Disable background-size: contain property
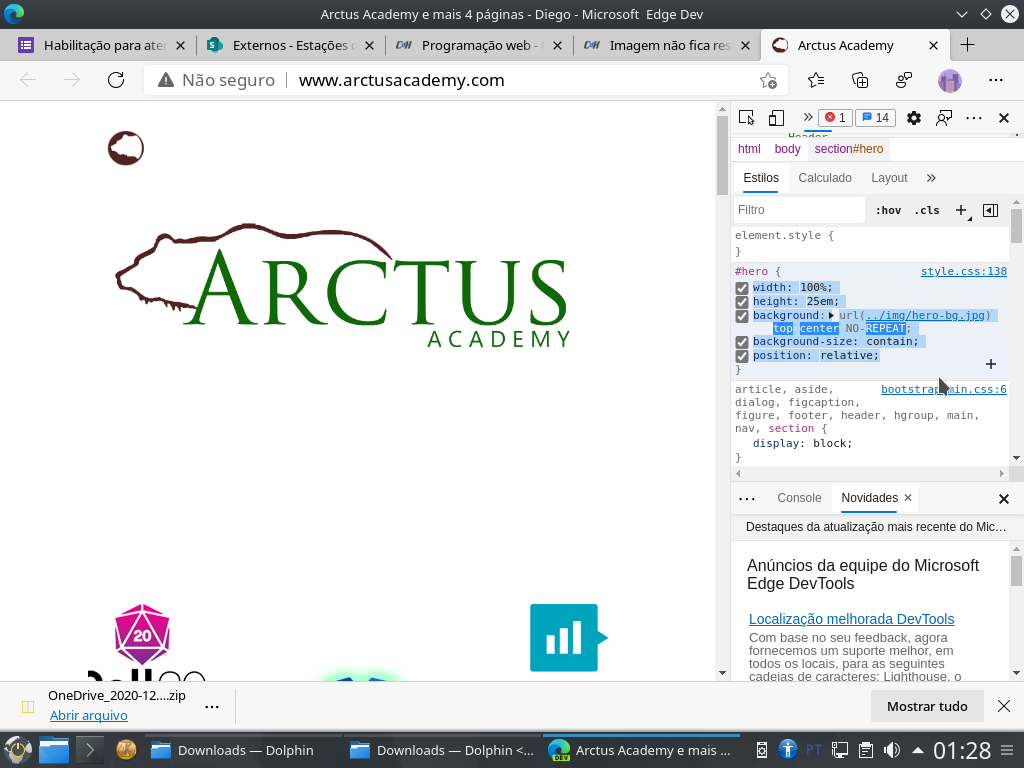Viewport: 1024px width, 768px height. pos(741,342)
